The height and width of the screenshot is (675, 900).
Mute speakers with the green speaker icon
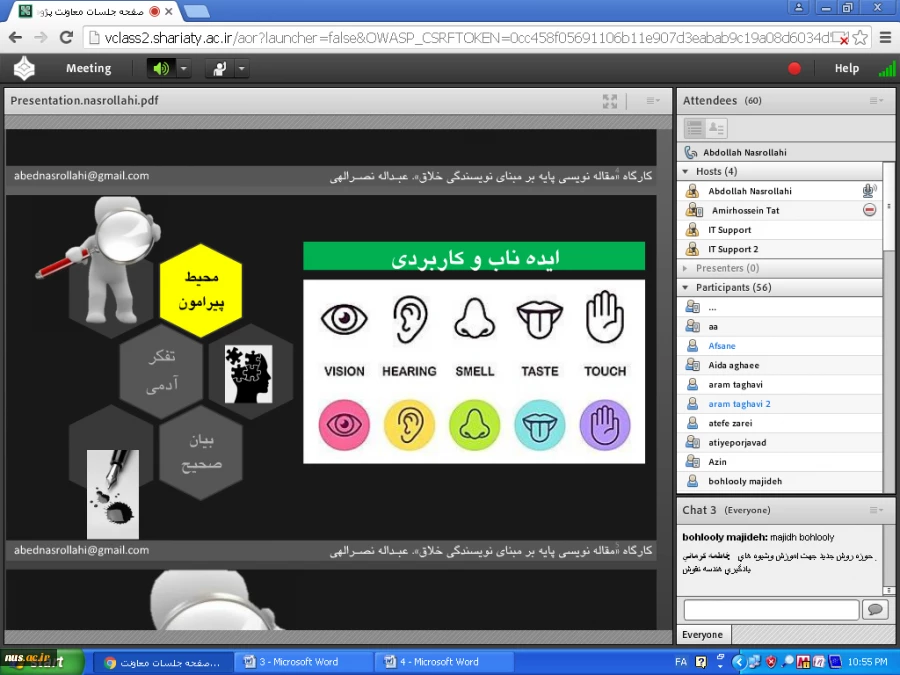(160, 68)
